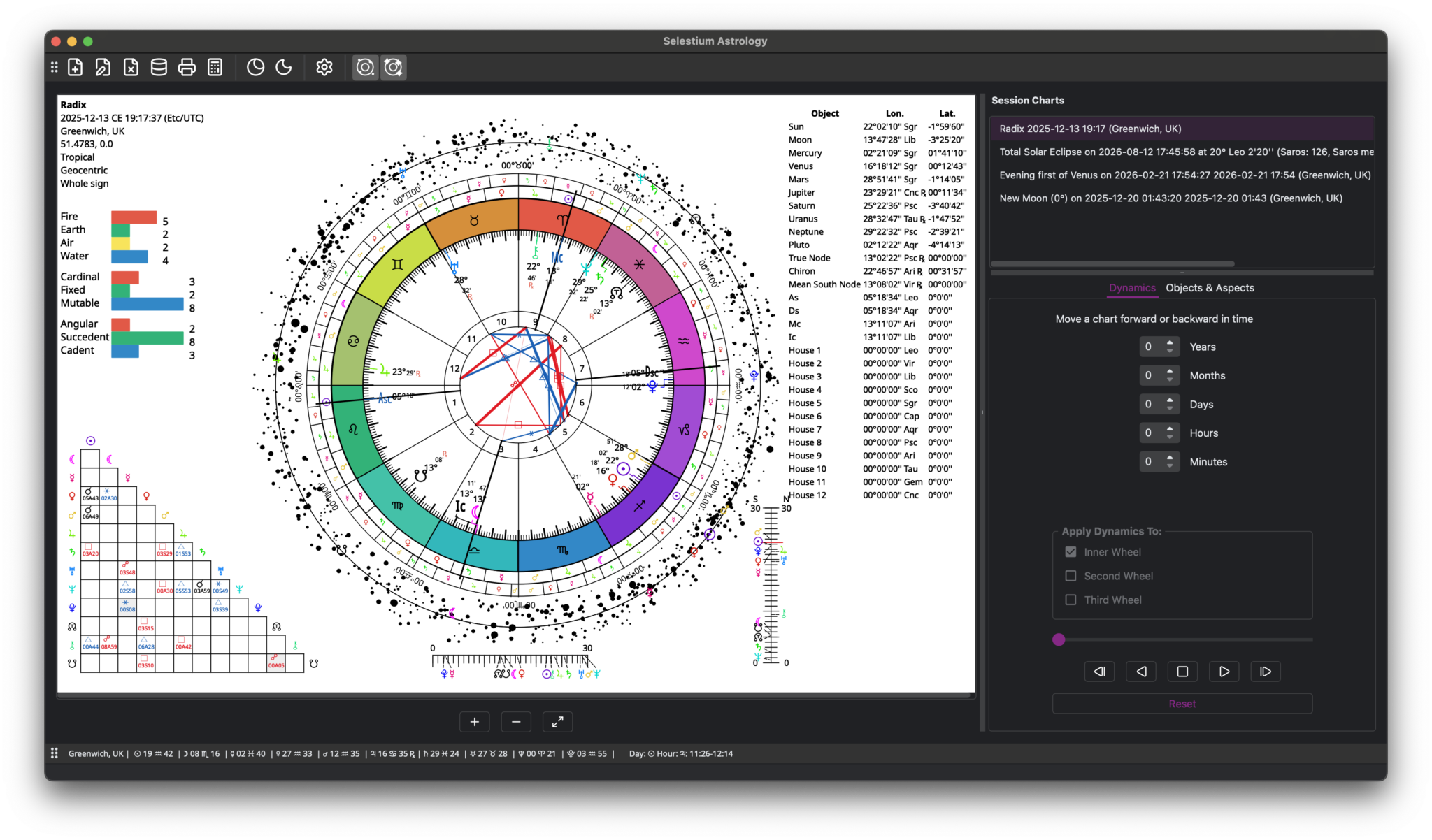Disable the Inner Wheel checkbox
Viewport: 1432px width, 840px height.
point(1071,551)
